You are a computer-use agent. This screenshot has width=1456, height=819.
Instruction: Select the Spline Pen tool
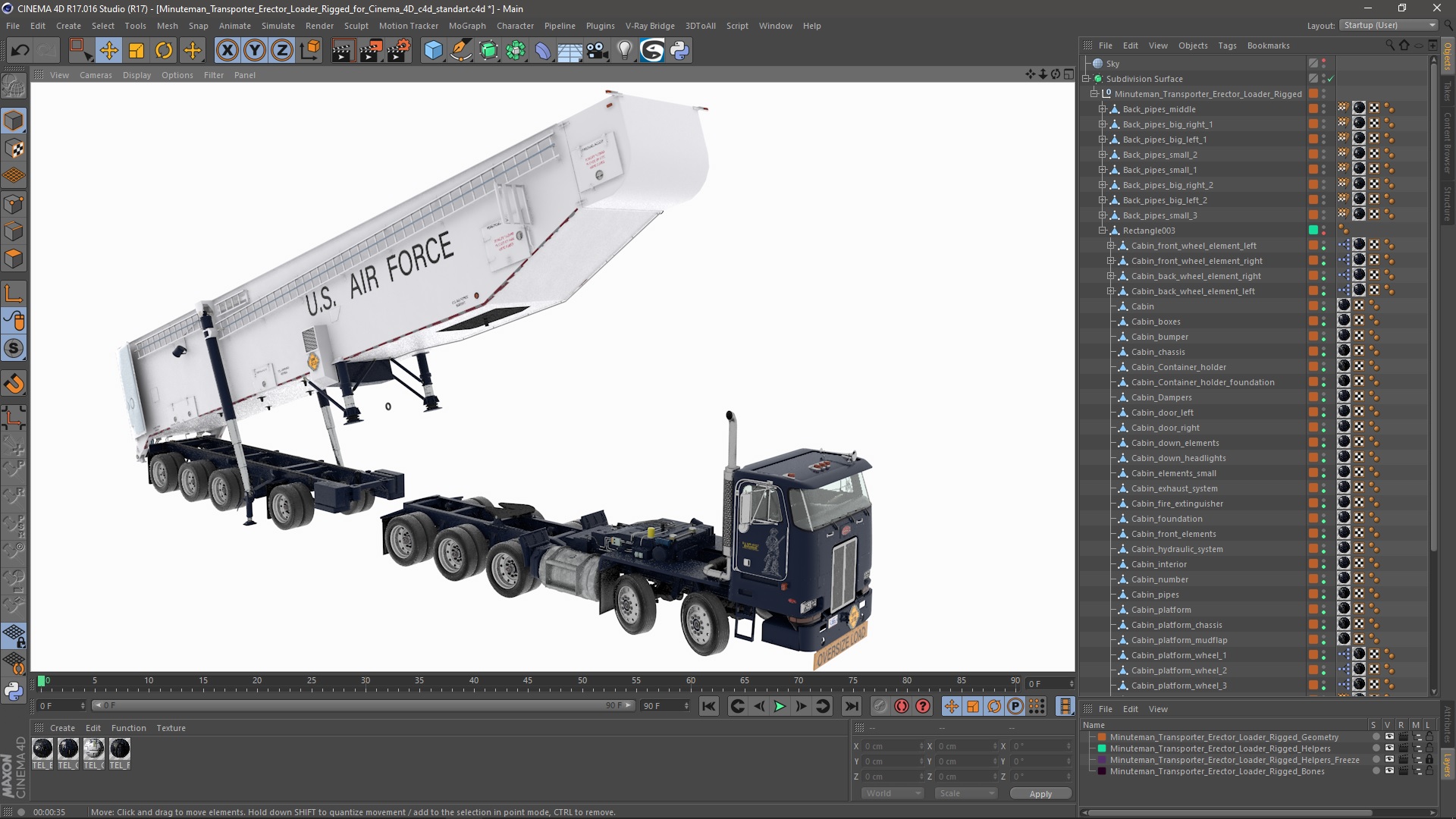(x=460, y=51)
